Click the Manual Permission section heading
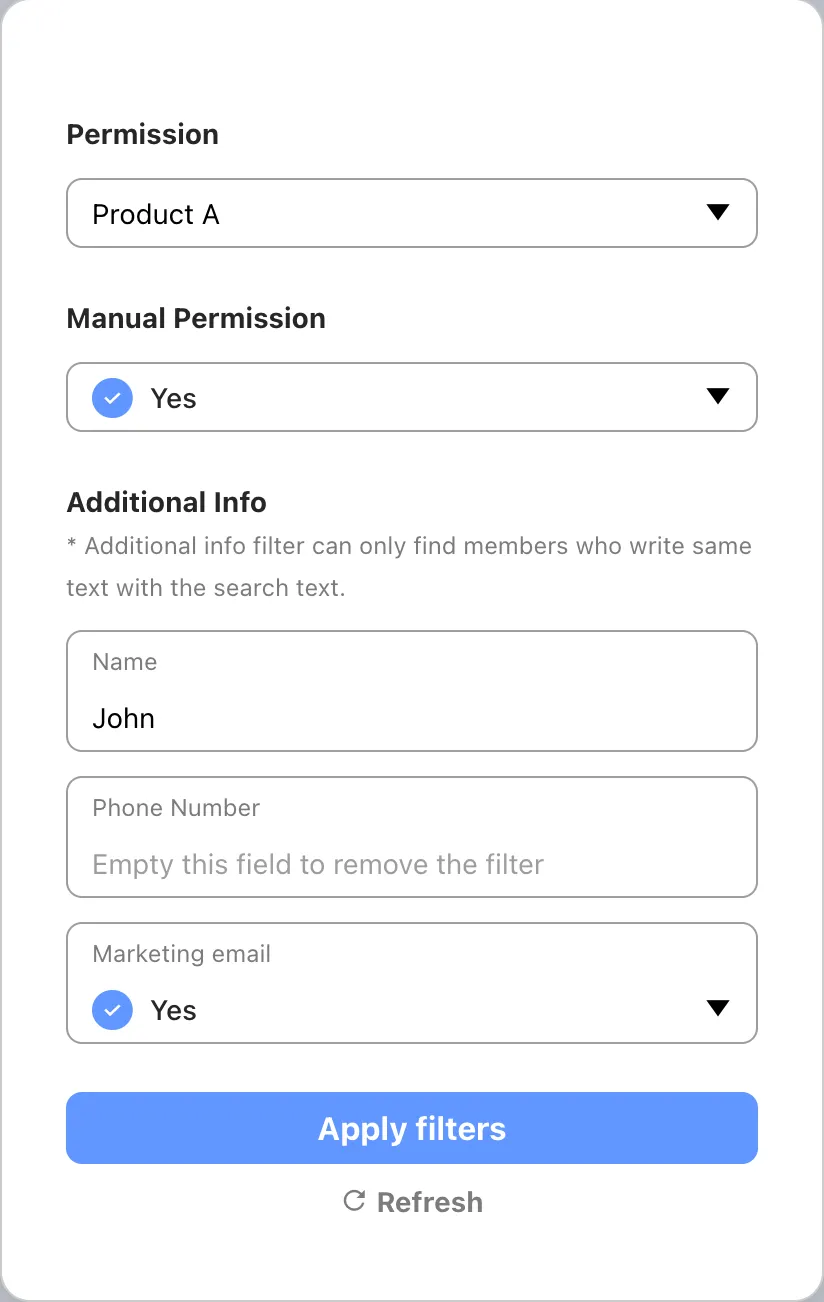 tap(196, 318)
